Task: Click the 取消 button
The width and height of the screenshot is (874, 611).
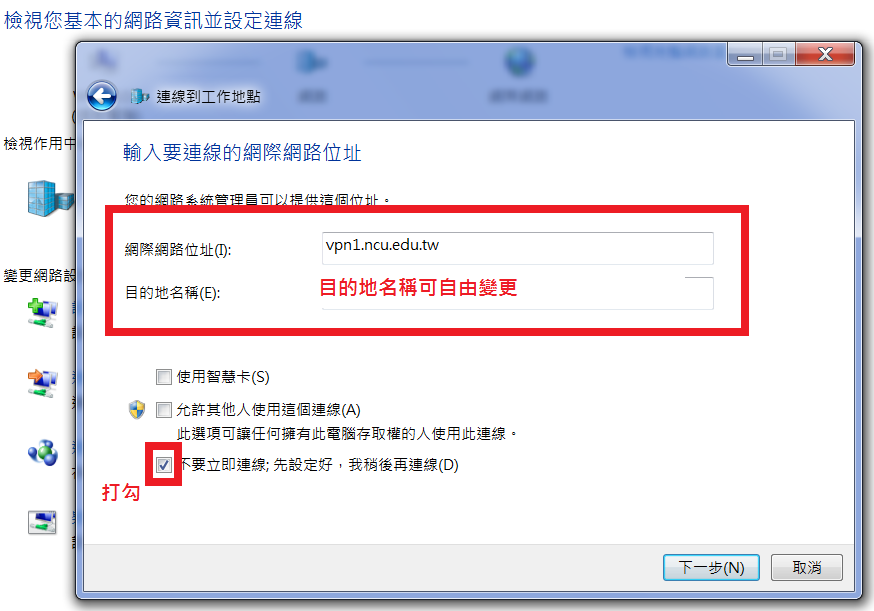Action: pyautogui.click(x=807, y=568)
